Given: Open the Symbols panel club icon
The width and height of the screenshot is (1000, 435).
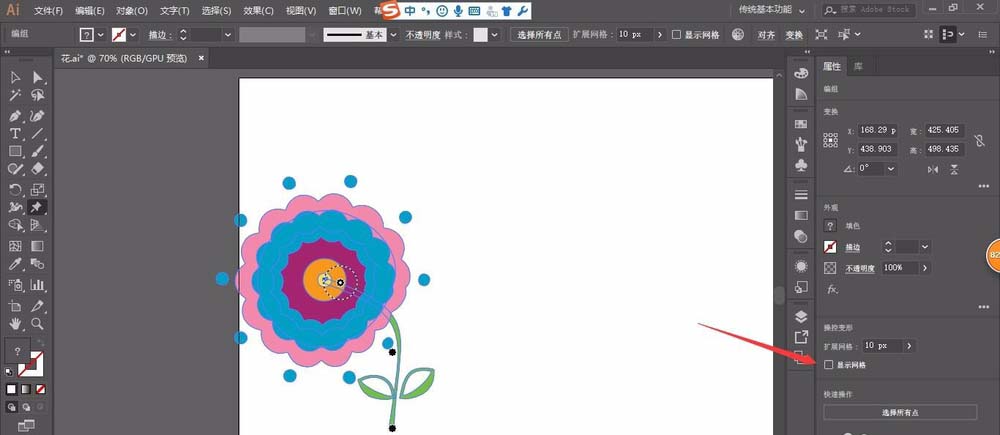Looking at the screenshot, I should 801,165.
